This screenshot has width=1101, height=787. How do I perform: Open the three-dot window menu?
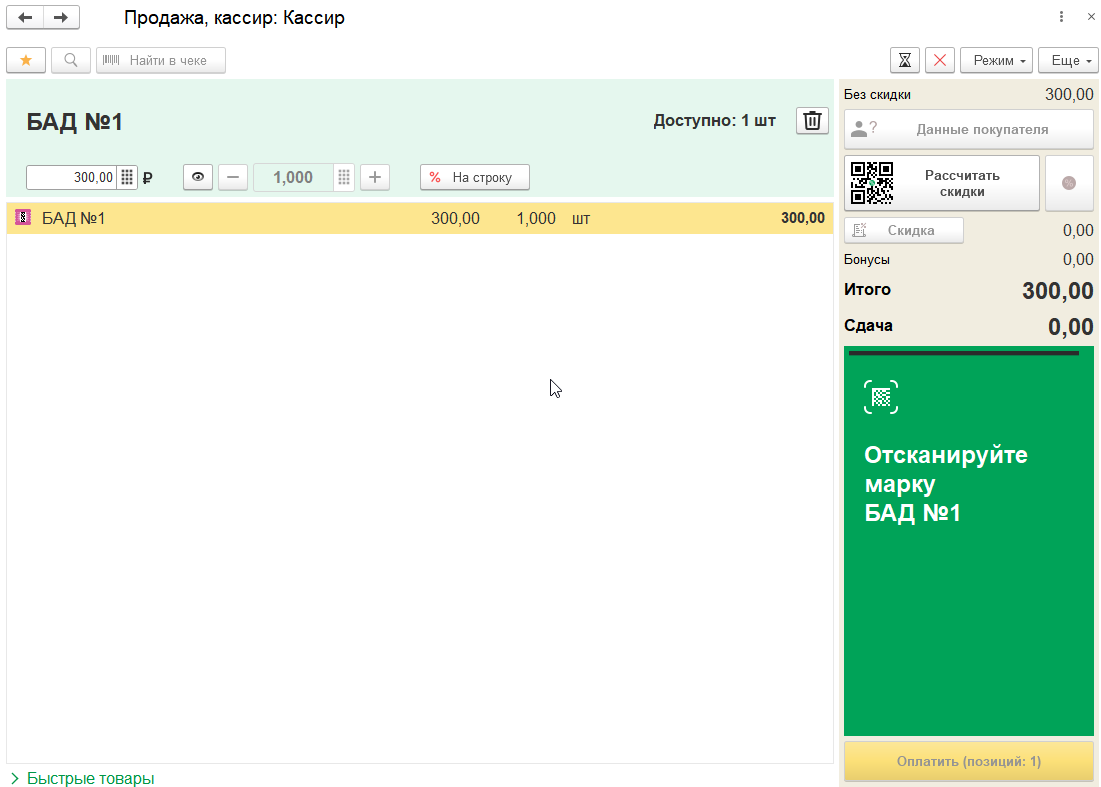click(x=1061, y=17)
